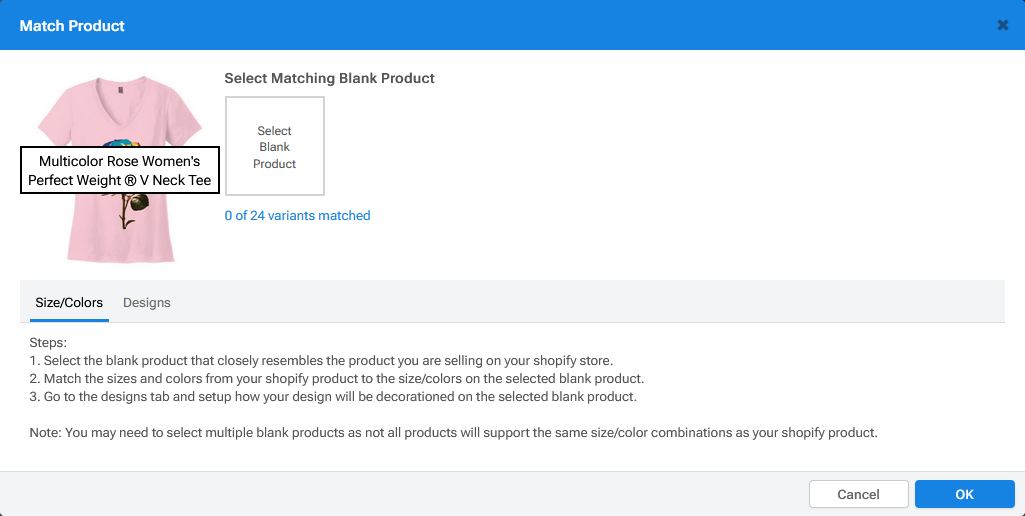Click the empty footer area left of Cancel
Screen dimensions: 1025x516
tap(400, 494)
